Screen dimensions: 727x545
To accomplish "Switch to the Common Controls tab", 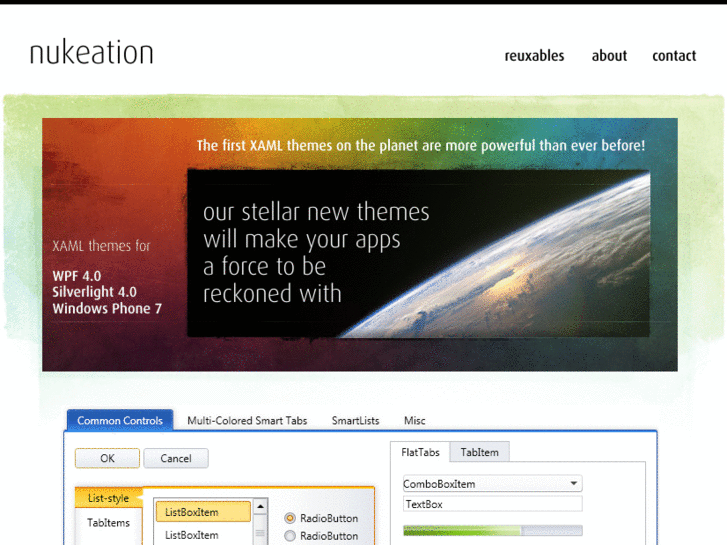I will (x=120, y=421).
